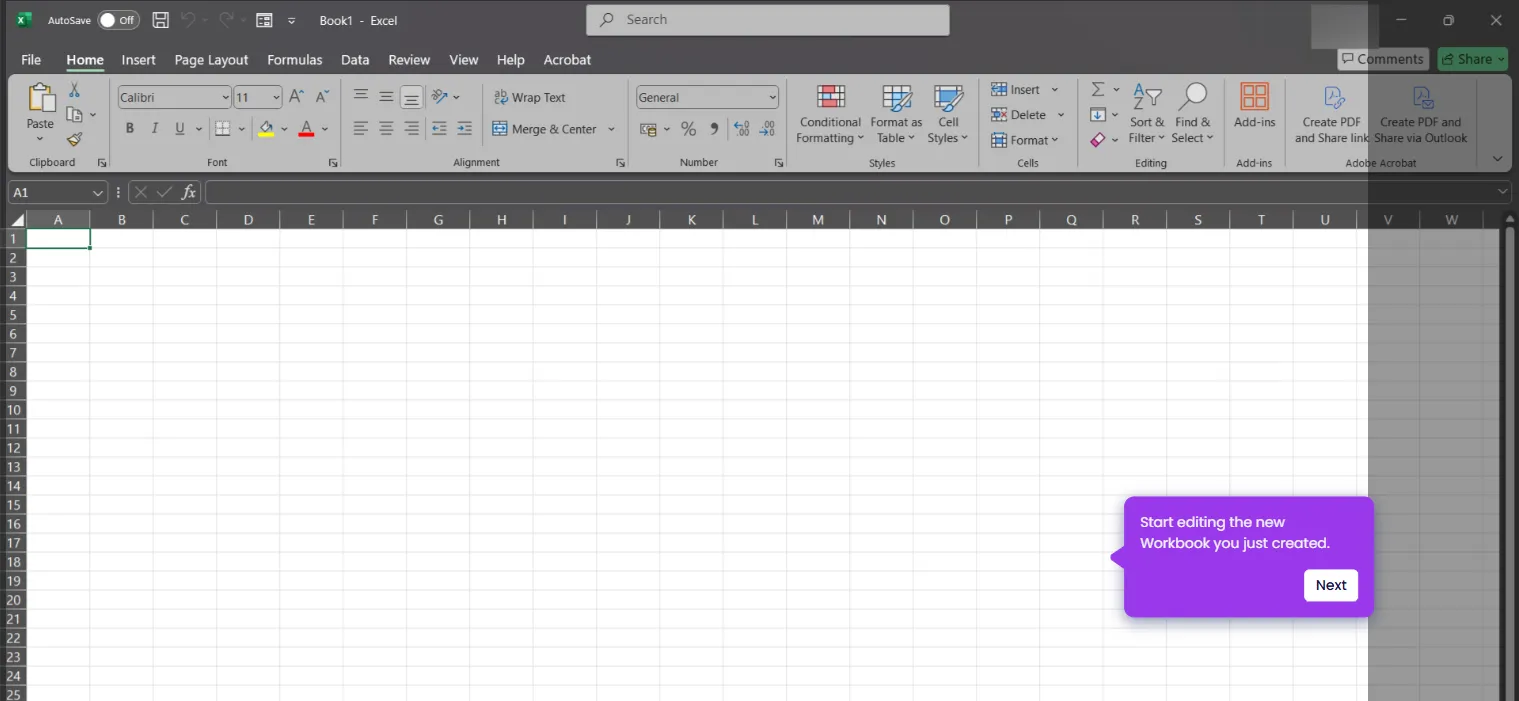Switch to the Formulas tab

click(295, 60)
